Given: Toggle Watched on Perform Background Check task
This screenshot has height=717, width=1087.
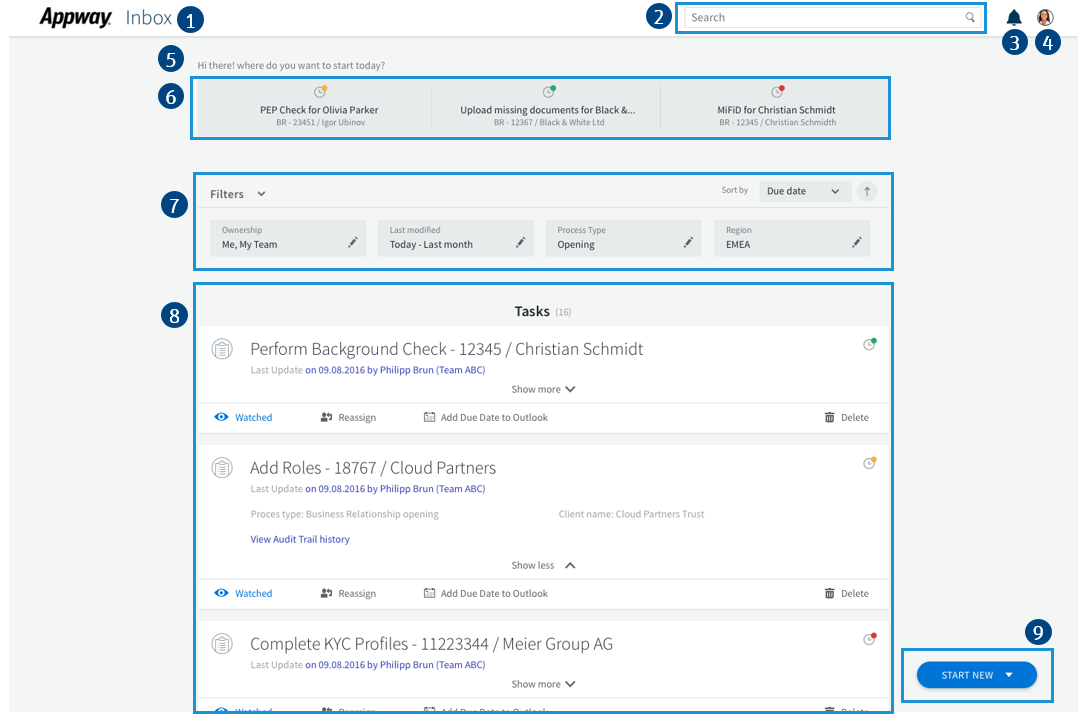Looking at the screenshot, I should tap(244, 417).
